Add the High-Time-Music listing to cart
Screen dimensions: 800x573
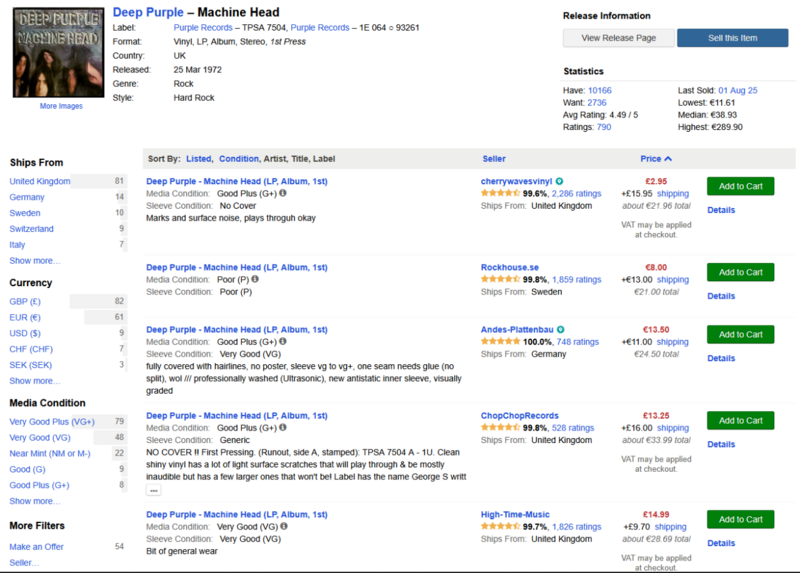[x=740, y=519]
